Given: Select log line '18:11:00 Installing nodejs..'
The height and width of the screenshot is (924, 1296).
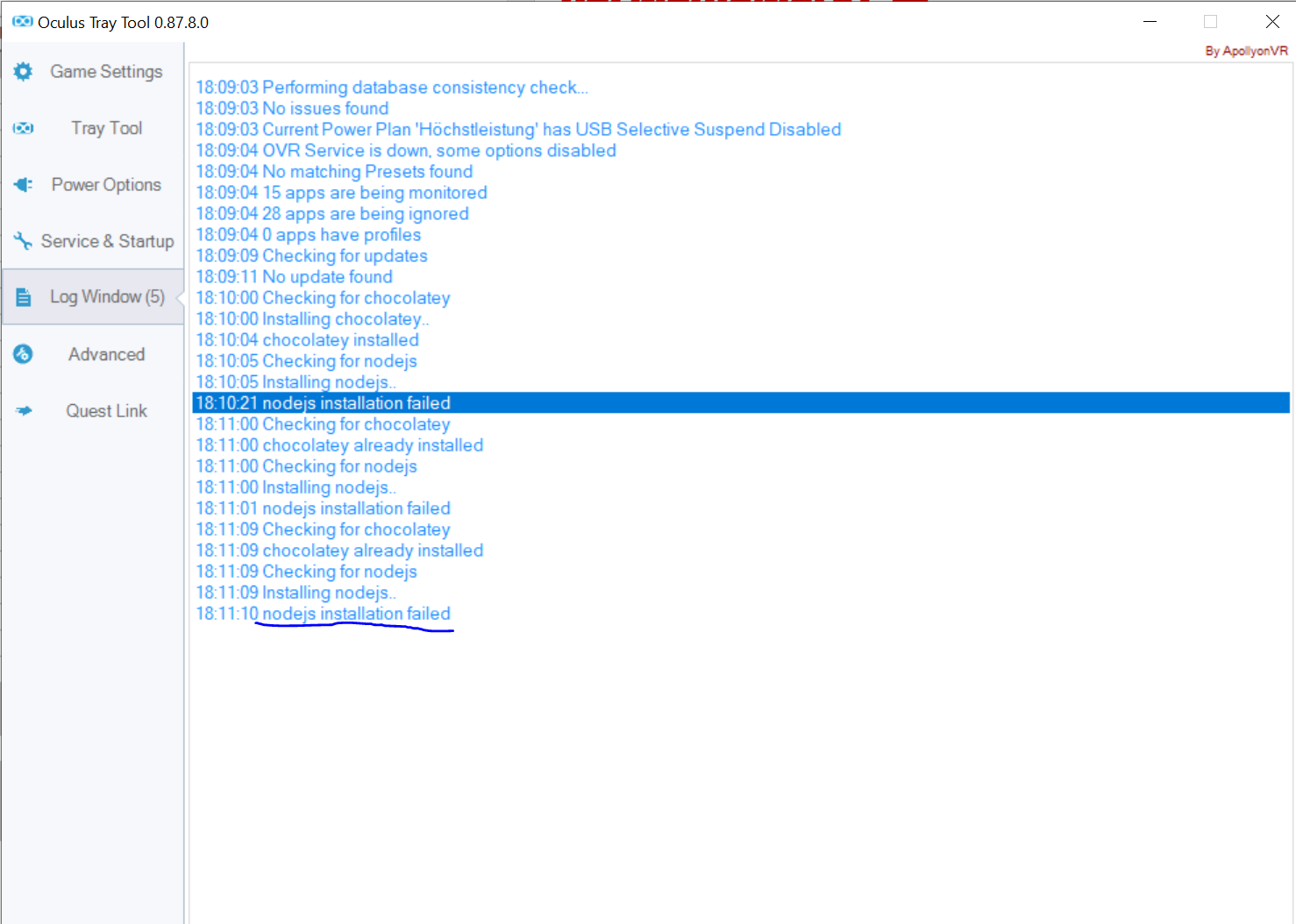Looking at the screenshot, I should [x=296, y=487].
